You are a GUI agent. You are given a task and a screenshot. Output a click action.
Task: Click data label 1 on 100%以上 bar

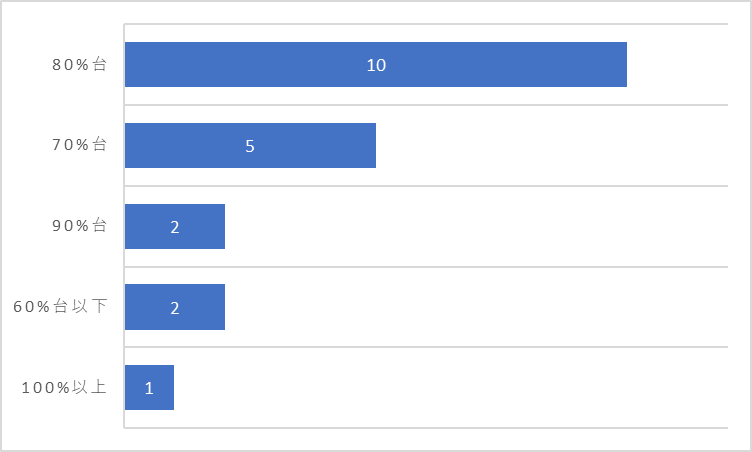pos(149,388)
